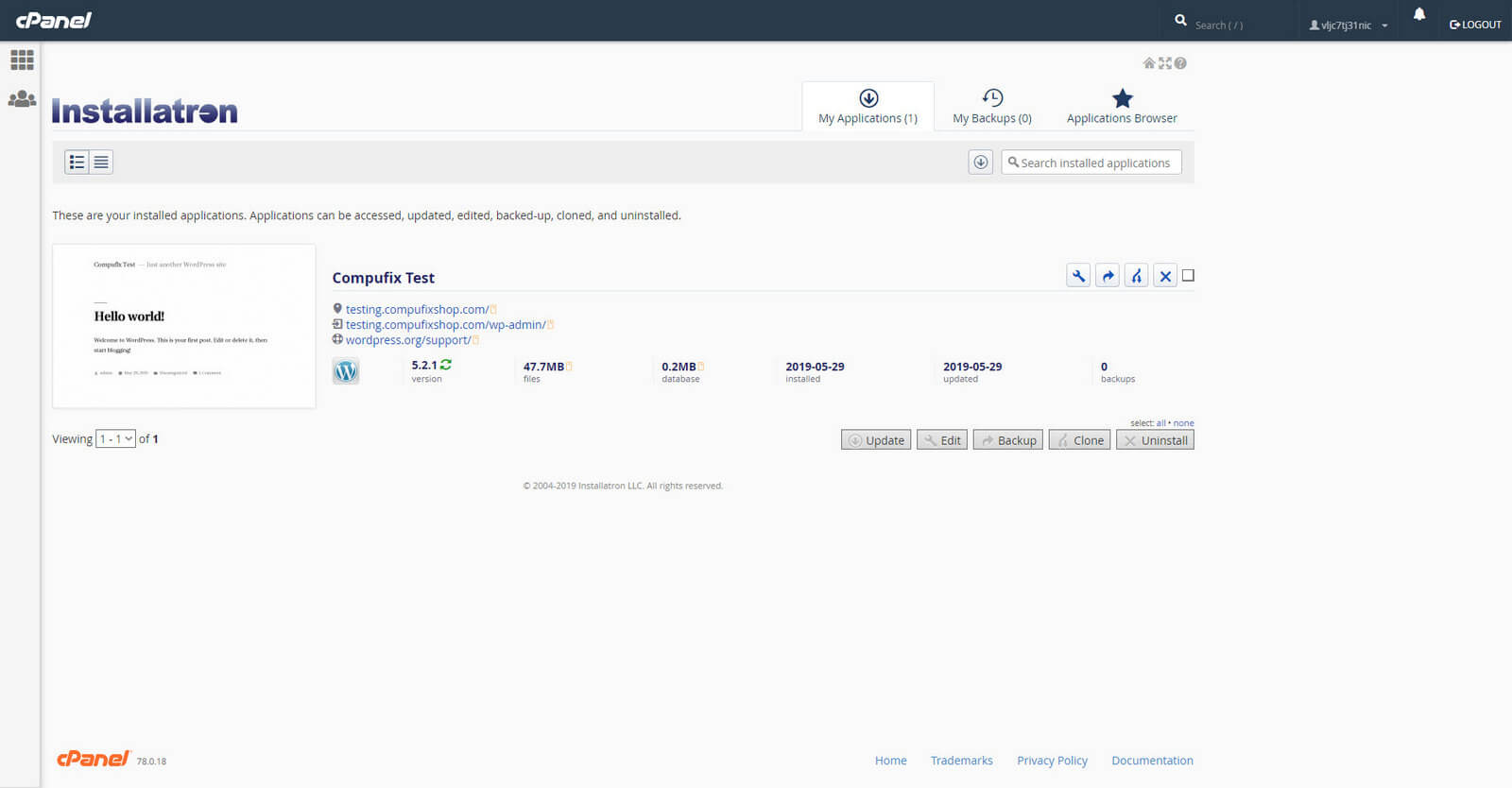Switch to compact list view icon
1512x788 pixels.
(x=101, y=163)
